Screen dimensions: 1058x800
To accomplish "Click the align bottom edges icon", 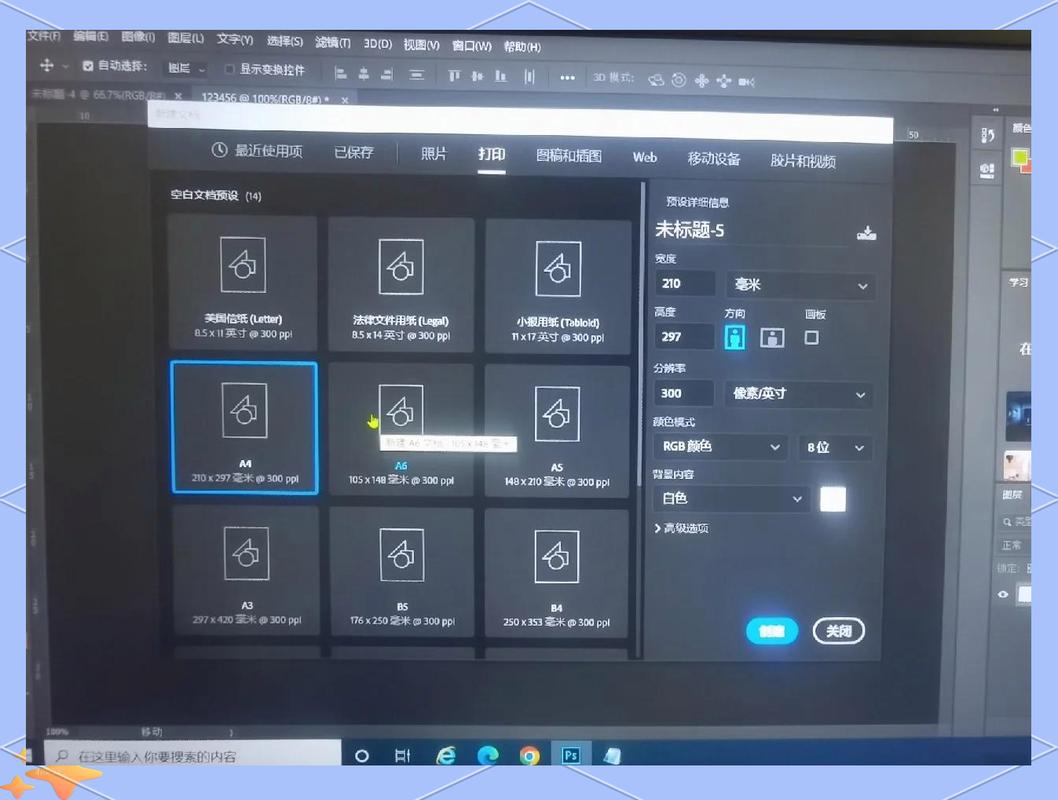I will (x=501, y=76).
